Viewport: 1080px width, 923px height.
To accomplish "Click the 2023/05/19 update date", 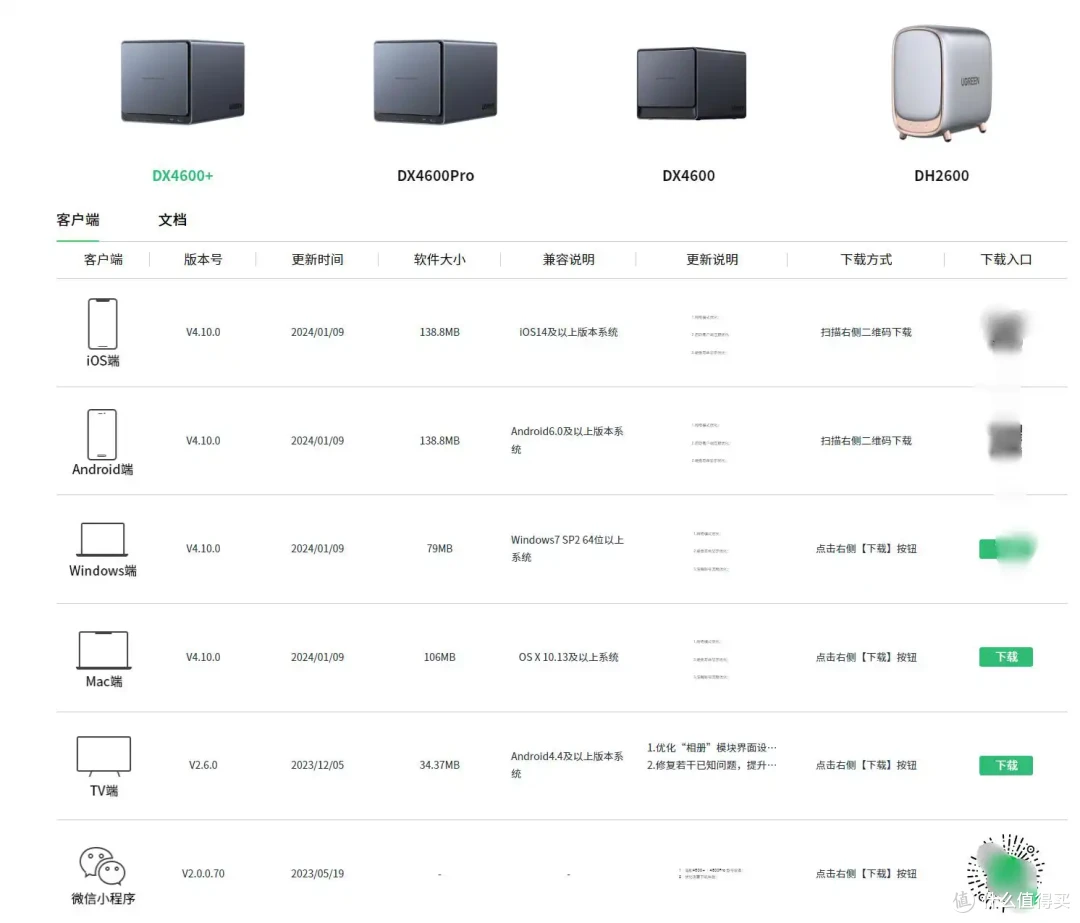I will click(x=318, y=873).
